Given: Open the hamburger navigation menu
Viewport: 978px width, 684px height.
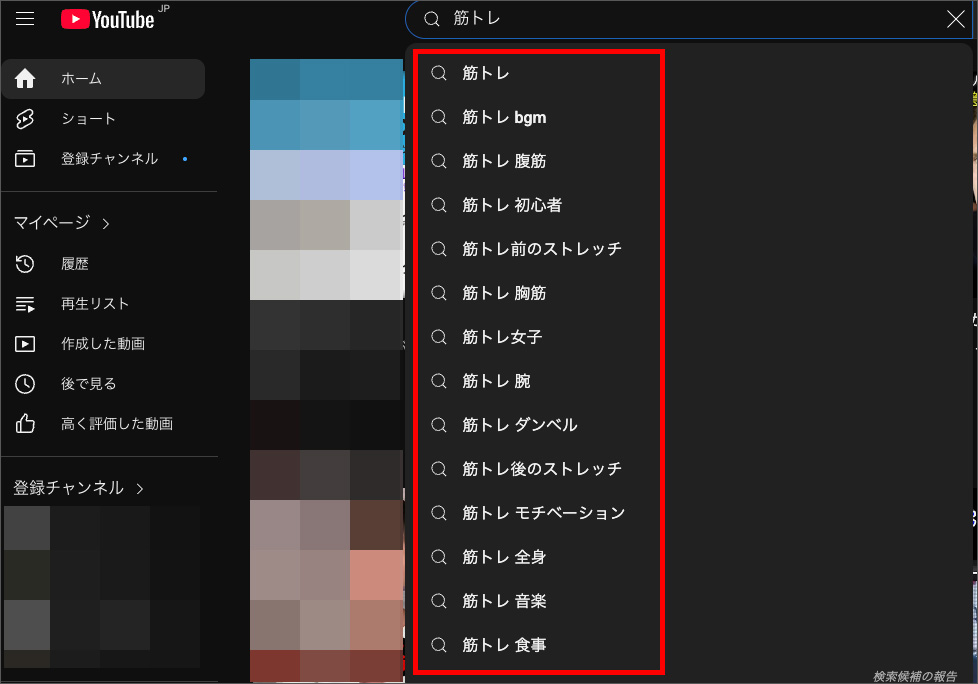Looking at the screenshot, I should 25,18.
